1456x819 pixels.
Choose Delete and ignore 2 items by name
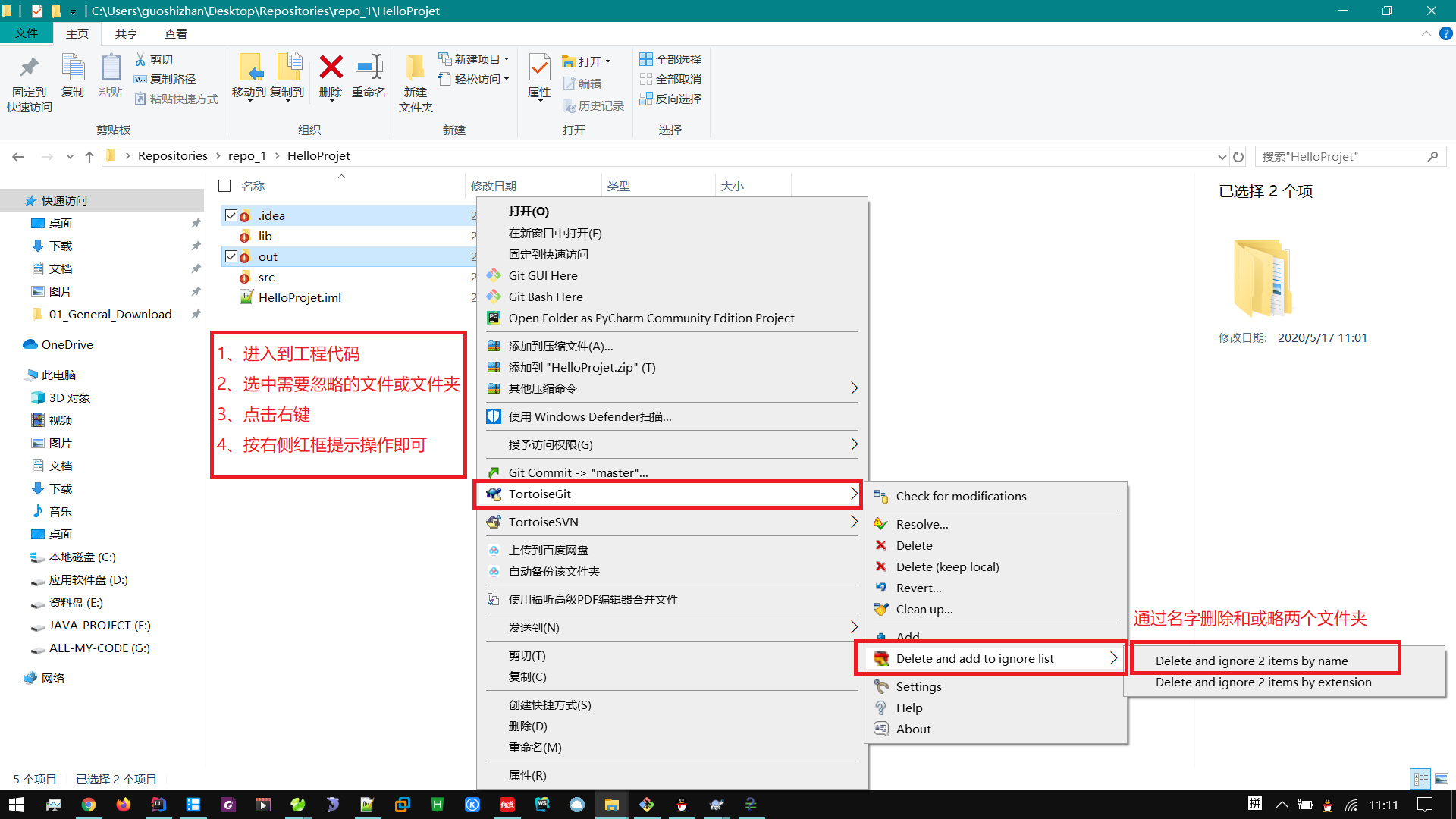(x=1251, y=661)
